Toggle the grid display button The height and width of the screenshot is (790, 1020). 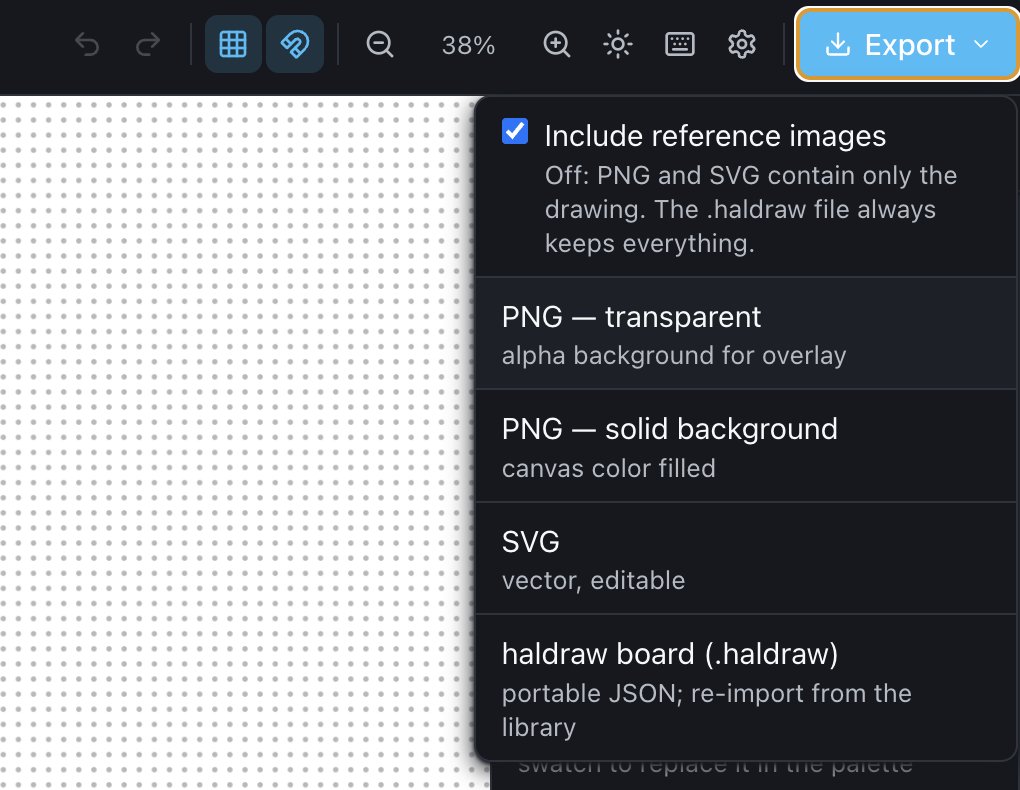[x=233, y=44]
